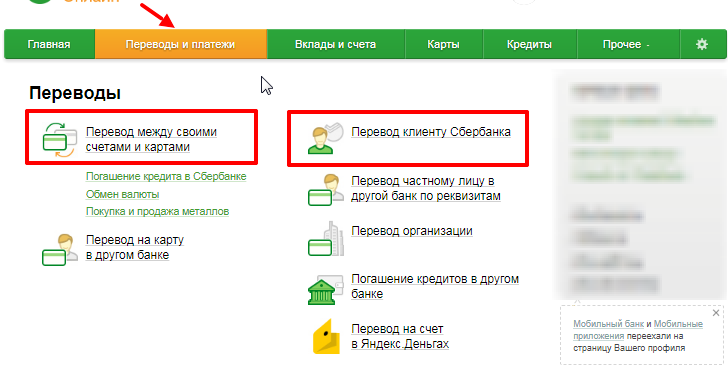Open Перевод на счет в Яндекс.Деньгах link
The image size is (728, 366).
[x=400, y=337]
